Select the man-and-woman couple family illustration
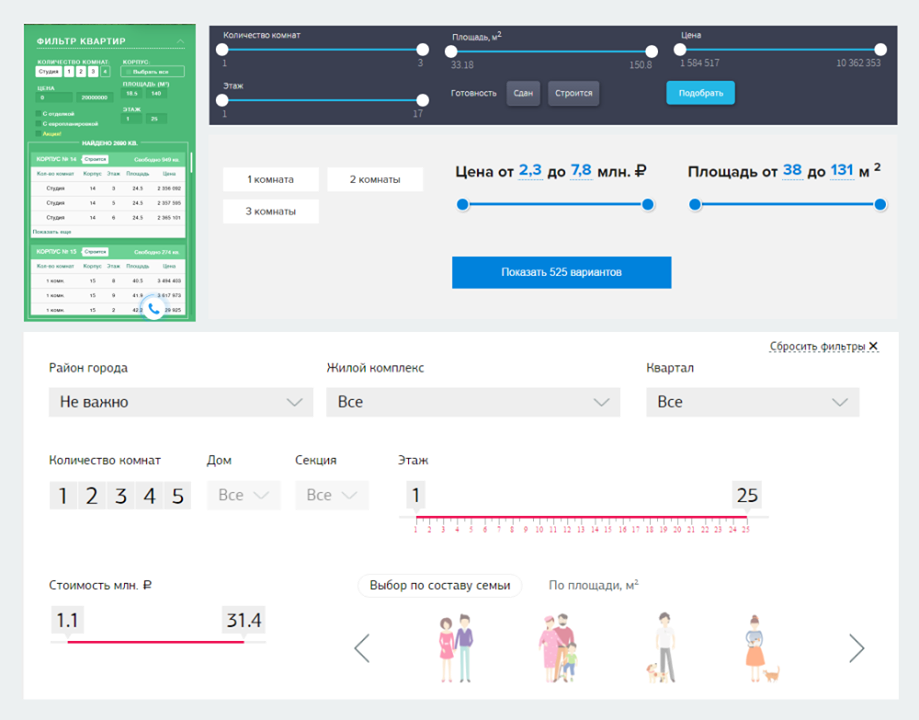This screenshot has width=919, height=720. click(x=457, y=648)
